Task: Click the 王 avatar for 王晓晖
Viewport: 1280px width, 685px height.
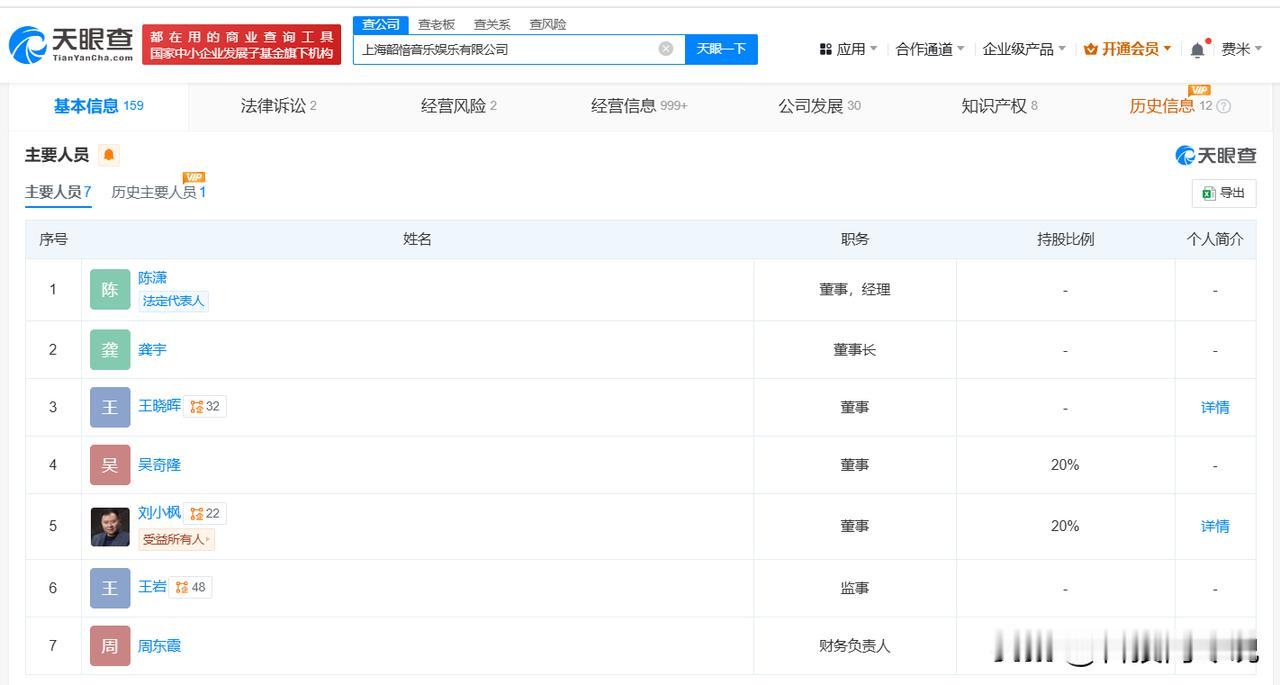Action: pos(110,407)
